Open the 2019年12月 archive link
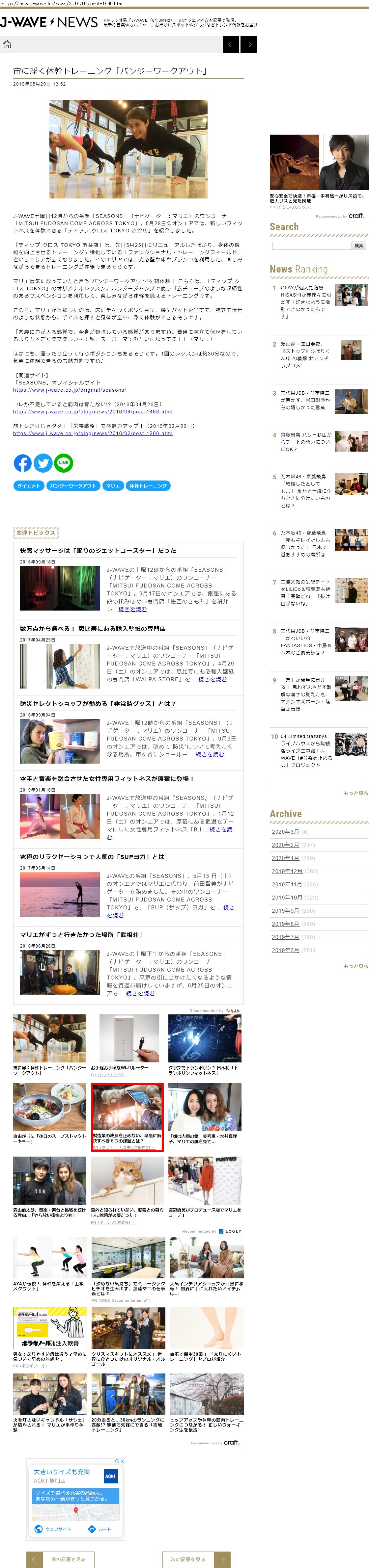The width and height of the screenshot is (369, 1568). pos(287,871)
